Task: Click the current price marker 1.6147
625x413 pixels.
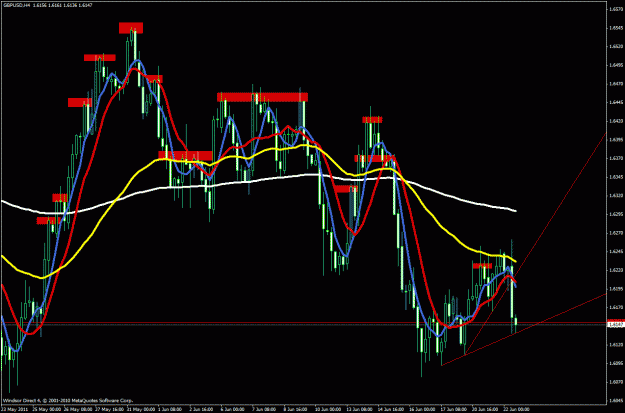Action: [x=615, y=325]
